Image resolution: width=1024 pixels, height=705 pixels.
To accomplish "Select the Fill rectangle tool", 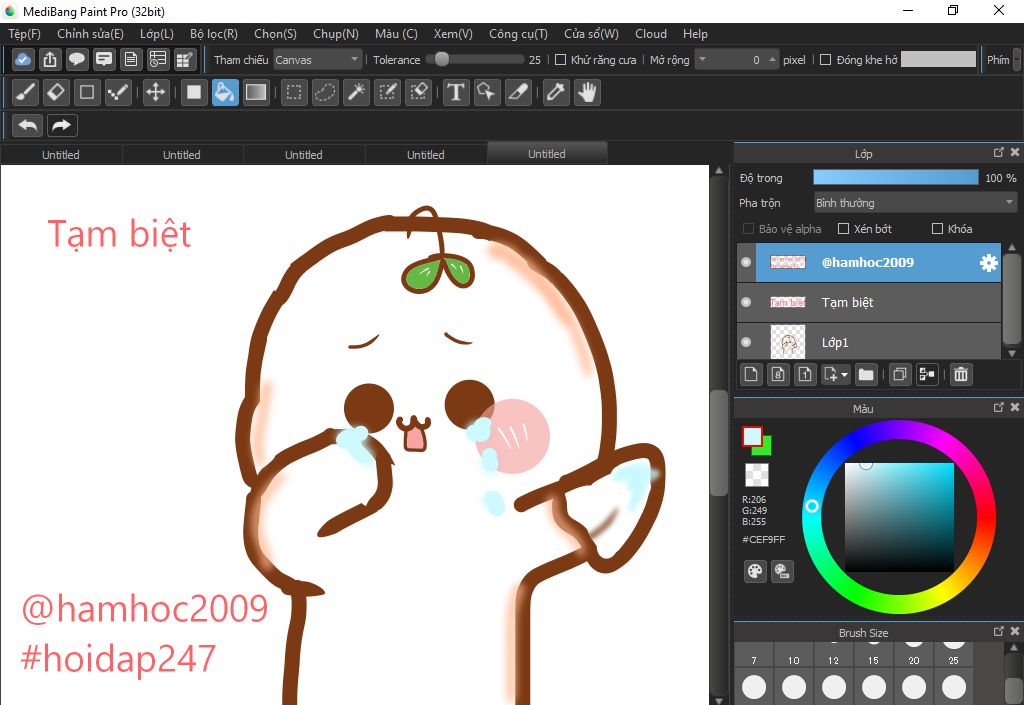I will tap(194, 92).
